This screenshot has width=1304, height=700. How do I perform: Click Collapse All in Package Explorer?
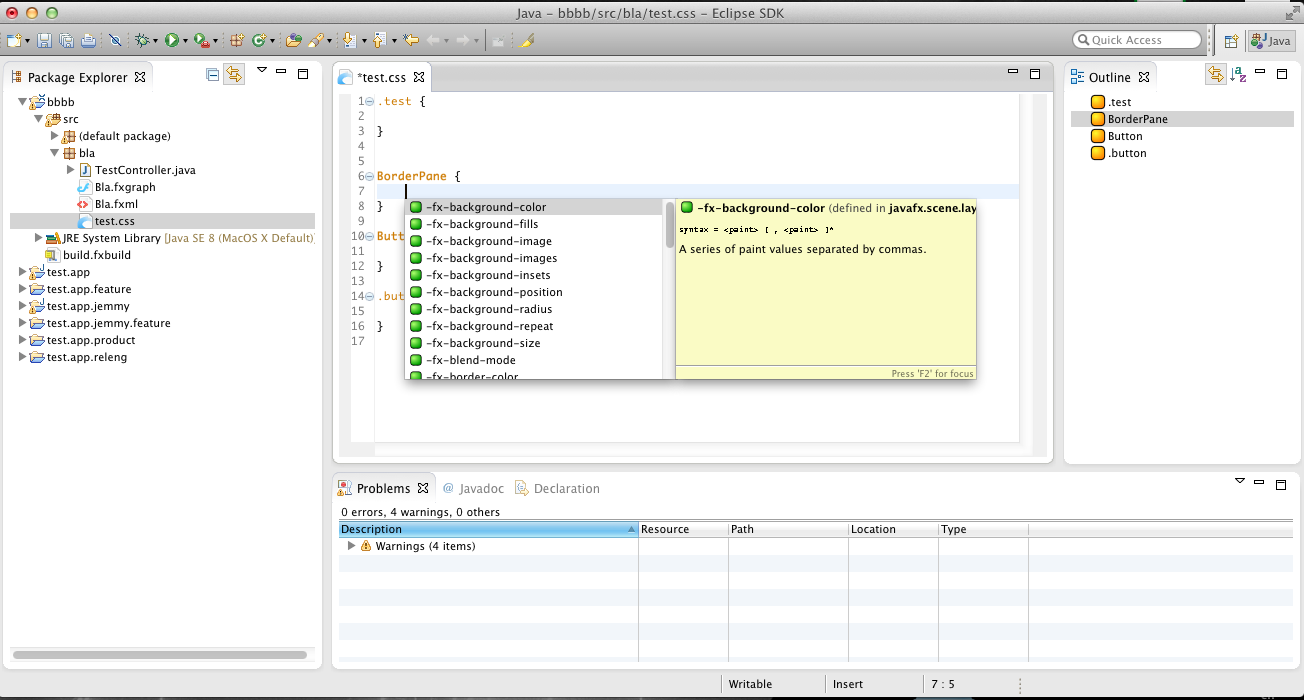coord(212,74)
